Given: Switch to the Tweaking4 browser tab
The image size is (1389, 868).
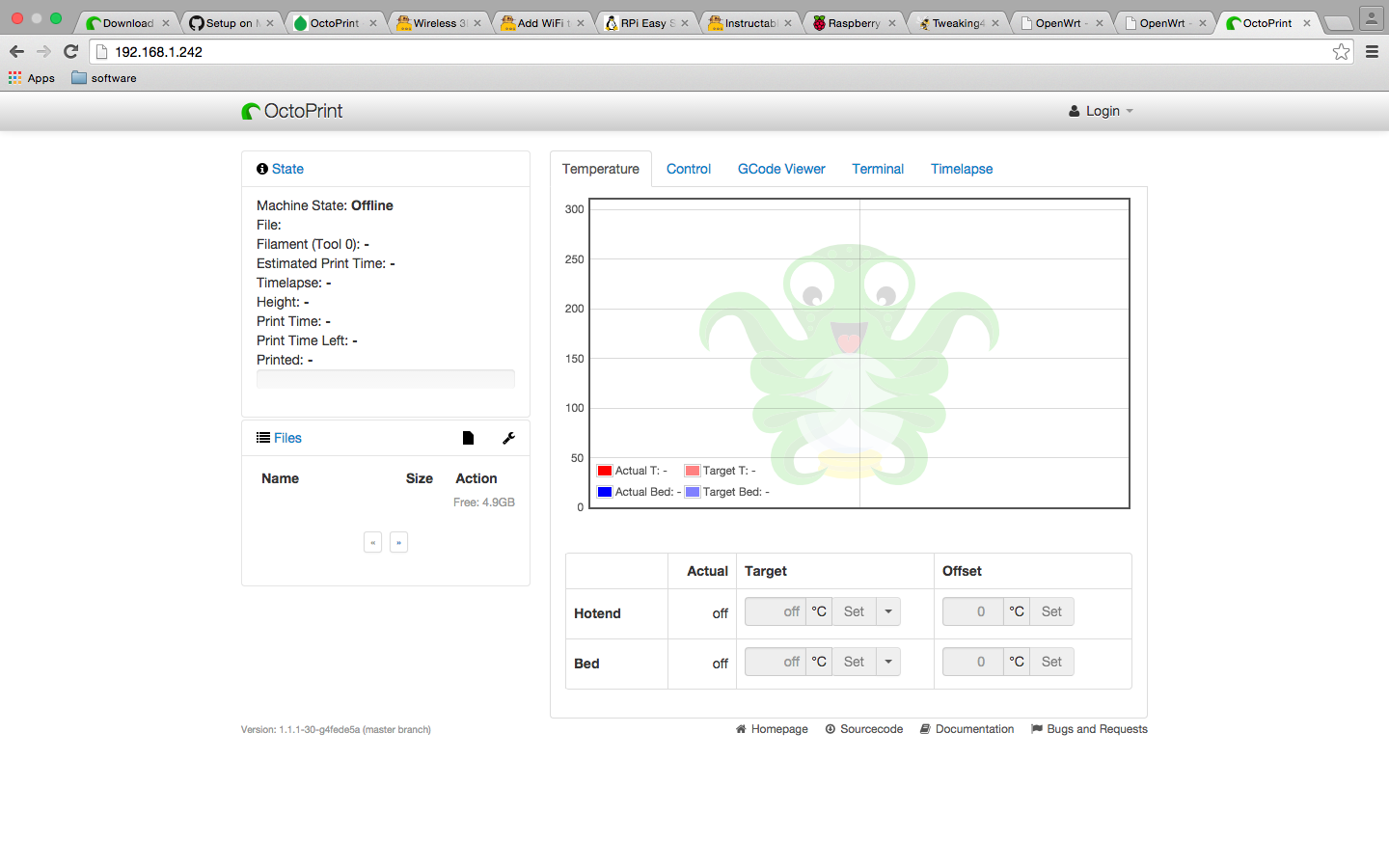Looking at the screenshot, I should click(957, 23).
